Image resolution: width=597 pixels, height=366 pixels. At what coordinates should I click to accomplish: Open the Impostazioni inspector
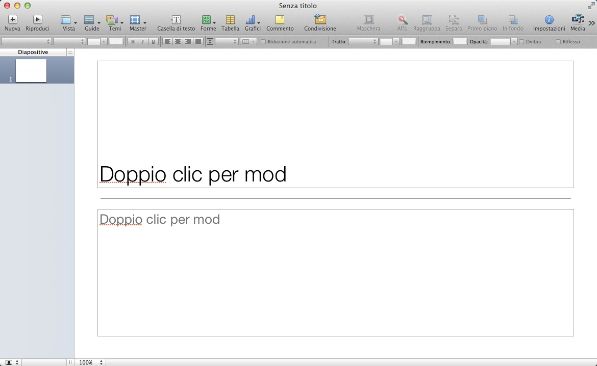tap(549, 22)
